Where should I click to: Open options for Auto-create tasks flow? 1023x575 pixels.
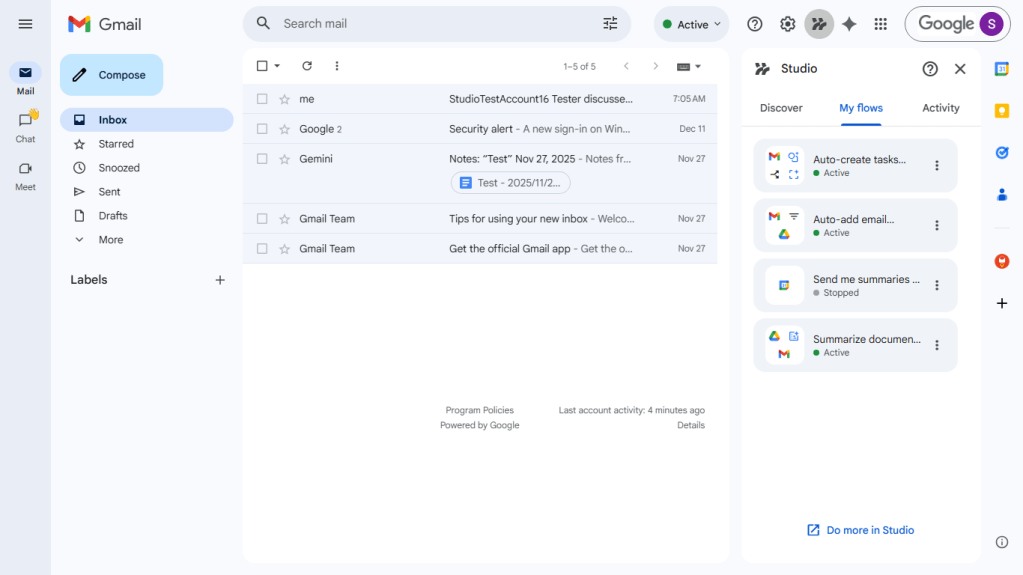(x=937, y=166)
